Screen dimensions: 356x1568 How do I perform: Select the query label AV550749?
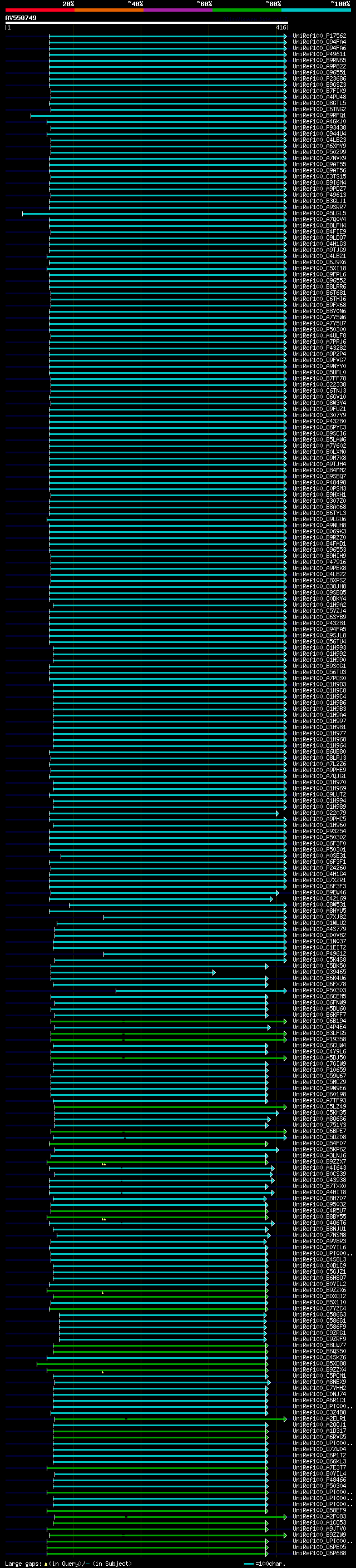(21, 18)
